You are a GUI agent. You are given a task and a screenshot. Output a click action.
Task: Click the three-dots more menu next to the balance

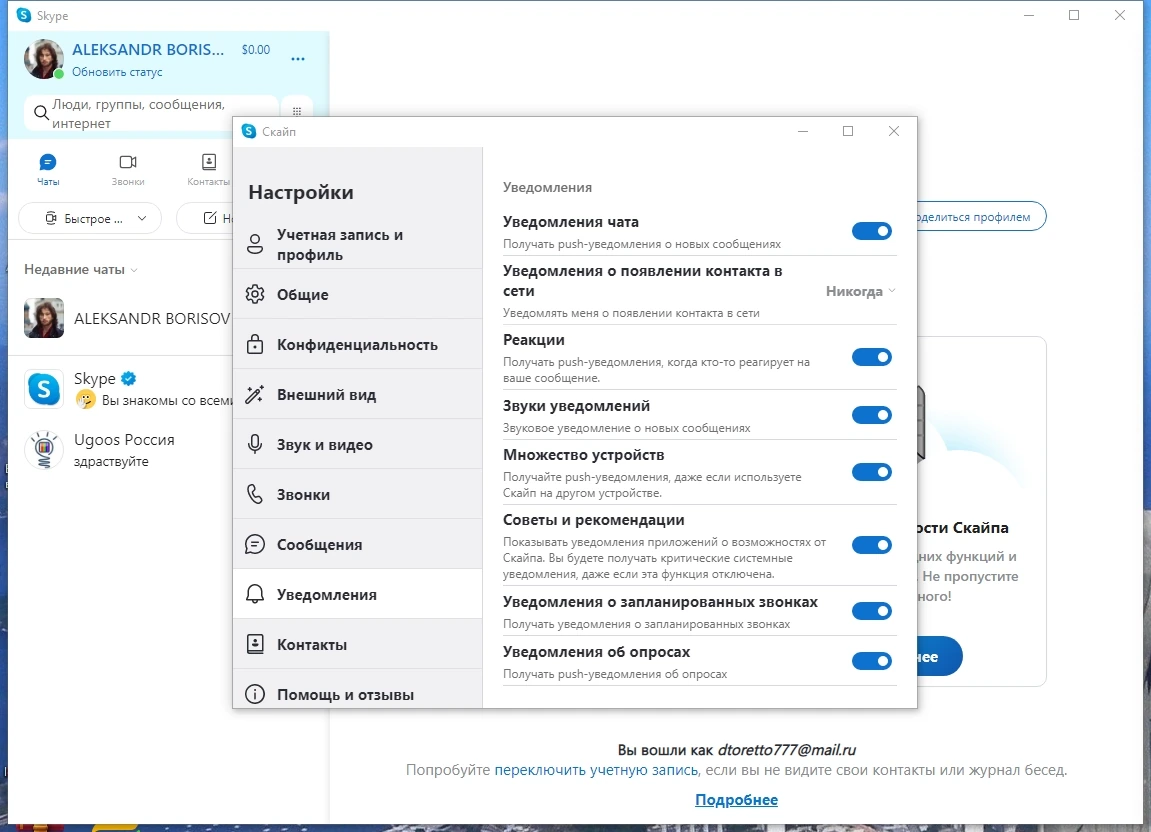coord(297,59)
